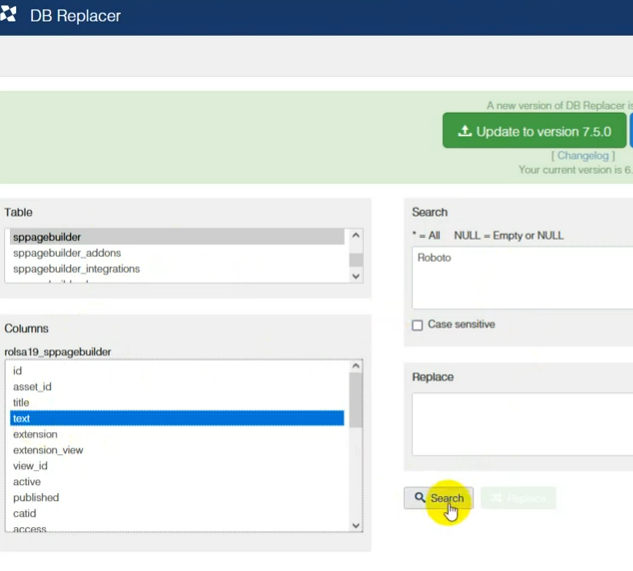
Task: Enable the Case sensitive checkbox
Action: [x=418, y=325]
